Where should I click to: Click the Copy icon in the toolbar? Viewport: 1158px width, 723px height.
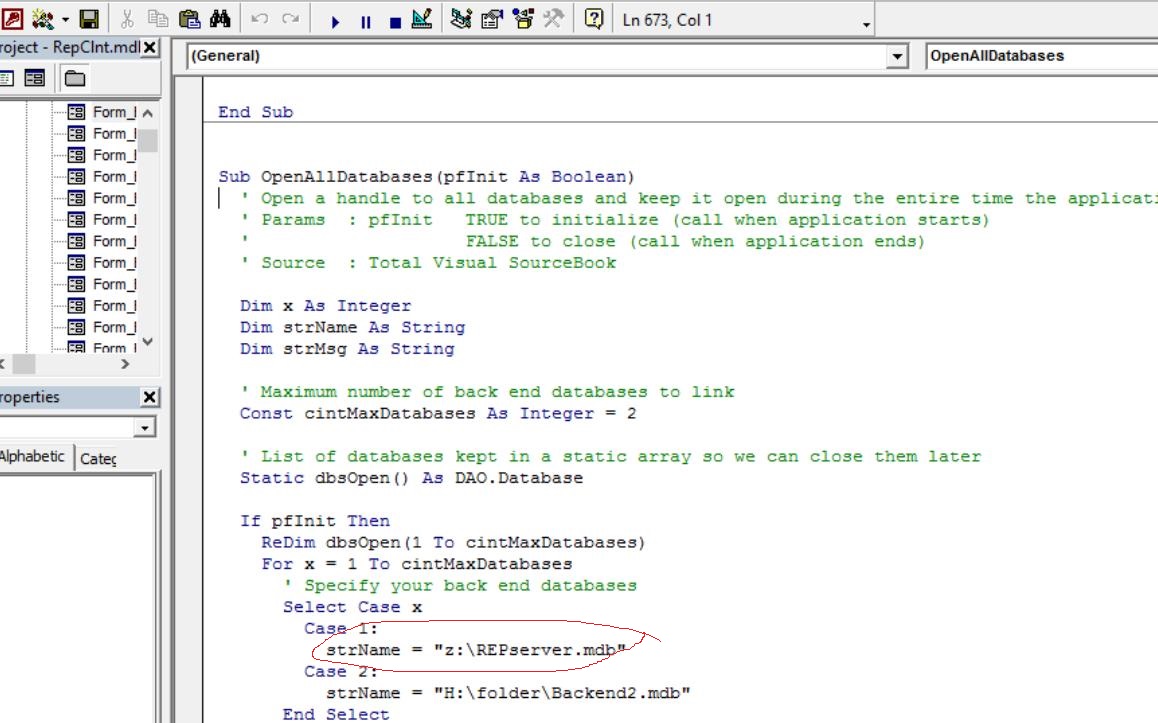(x=157, y=19)
